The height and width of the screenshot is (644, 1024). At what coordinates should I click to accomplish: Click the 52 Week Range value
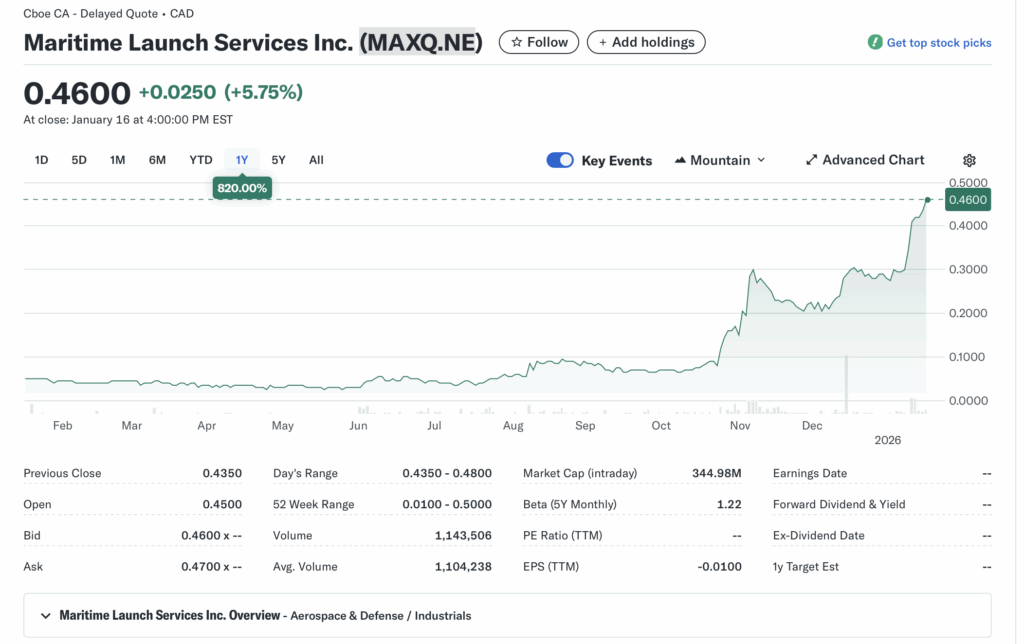(x=447, y=504)
